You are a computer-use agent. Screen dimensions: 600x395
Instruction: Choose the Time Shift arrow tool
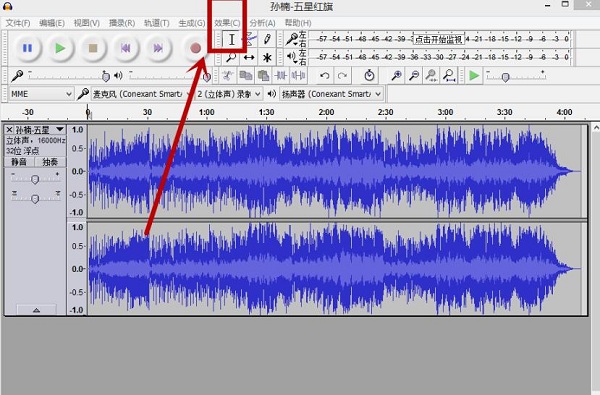[x=249, y=57]
